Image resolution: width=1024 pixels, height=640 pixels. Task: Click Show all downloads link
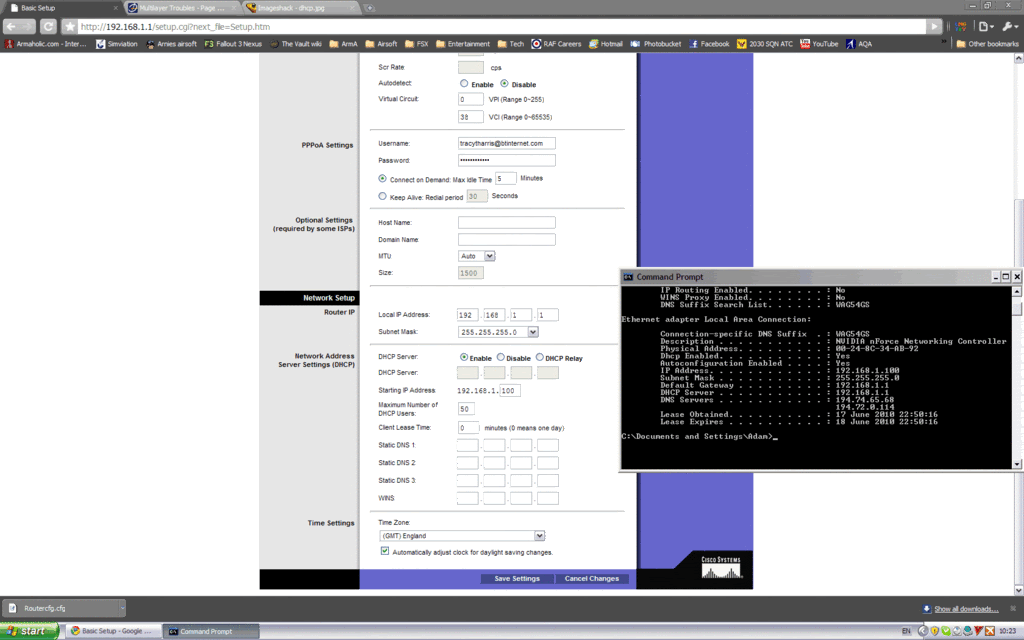965,608
